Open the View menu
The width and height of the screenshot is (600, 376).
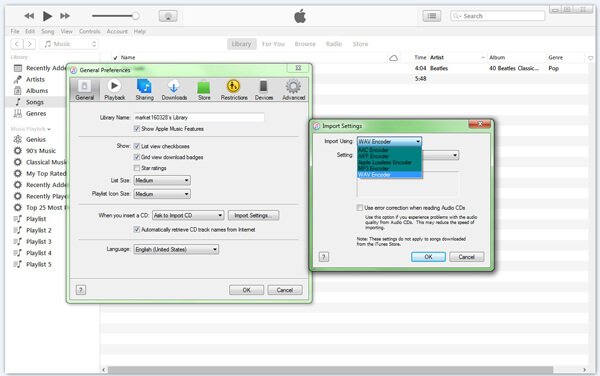pos(67,31)
